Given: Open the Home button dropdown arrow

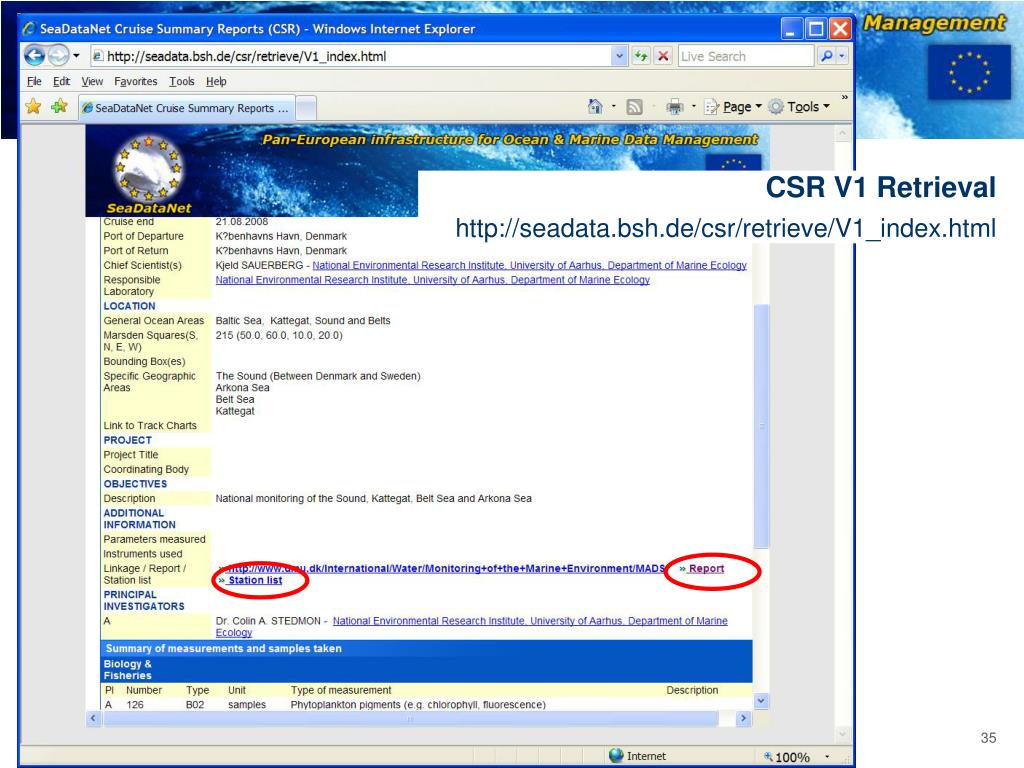Looking at the screenshot, I should coord(614,106).
